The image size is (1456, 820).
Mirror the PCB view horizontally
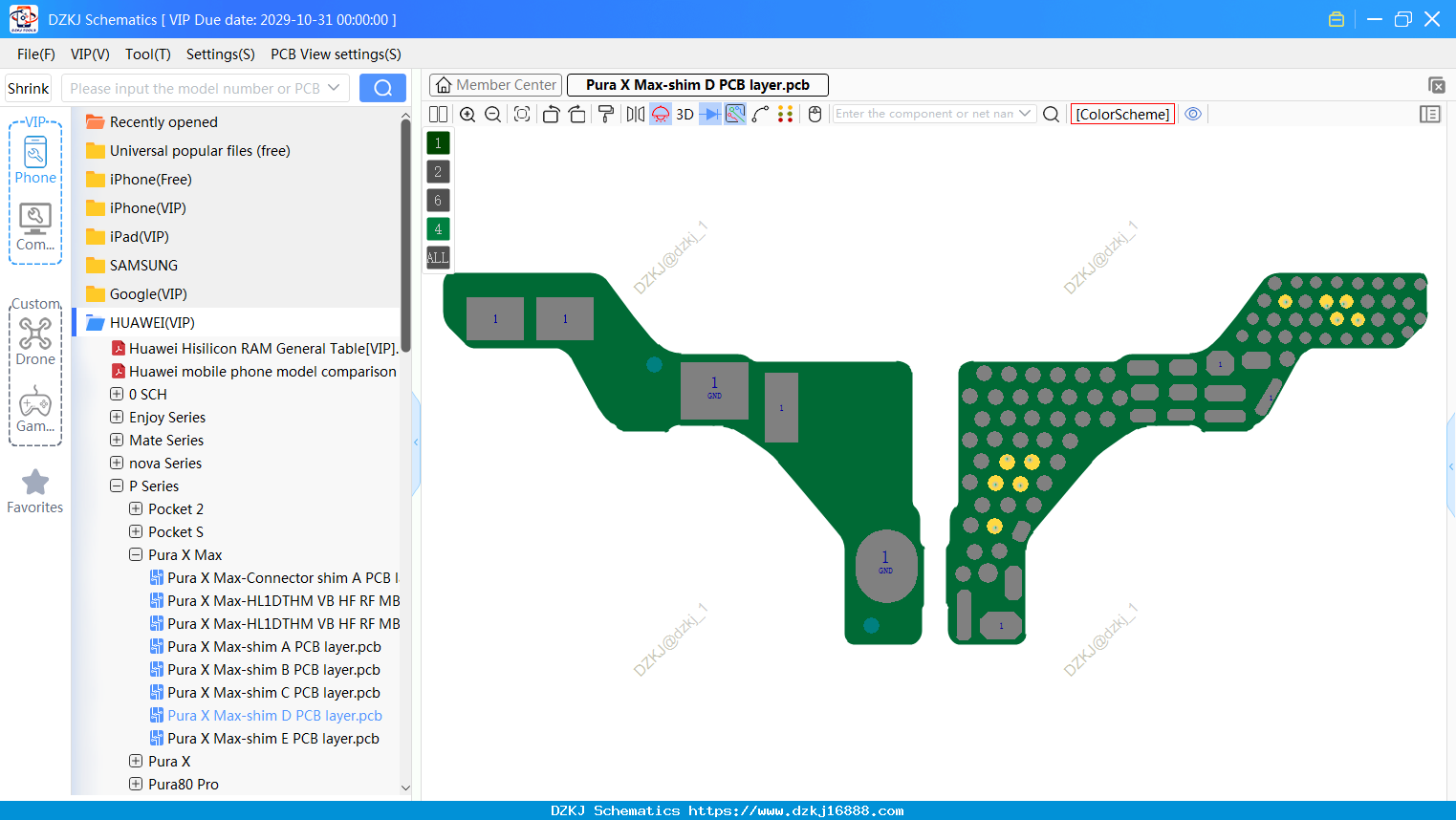[x=636, y=114]
